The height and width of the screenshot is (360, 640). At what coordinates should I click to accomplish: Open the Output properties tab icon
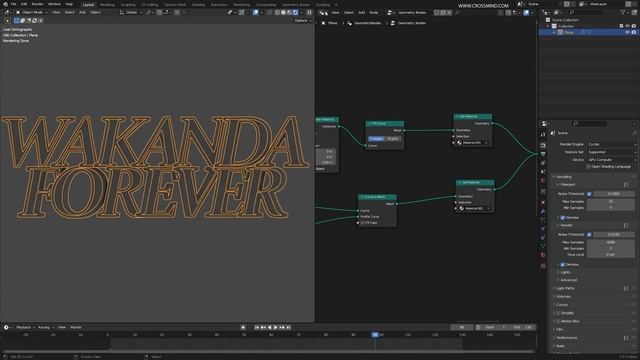pos(543,154)
